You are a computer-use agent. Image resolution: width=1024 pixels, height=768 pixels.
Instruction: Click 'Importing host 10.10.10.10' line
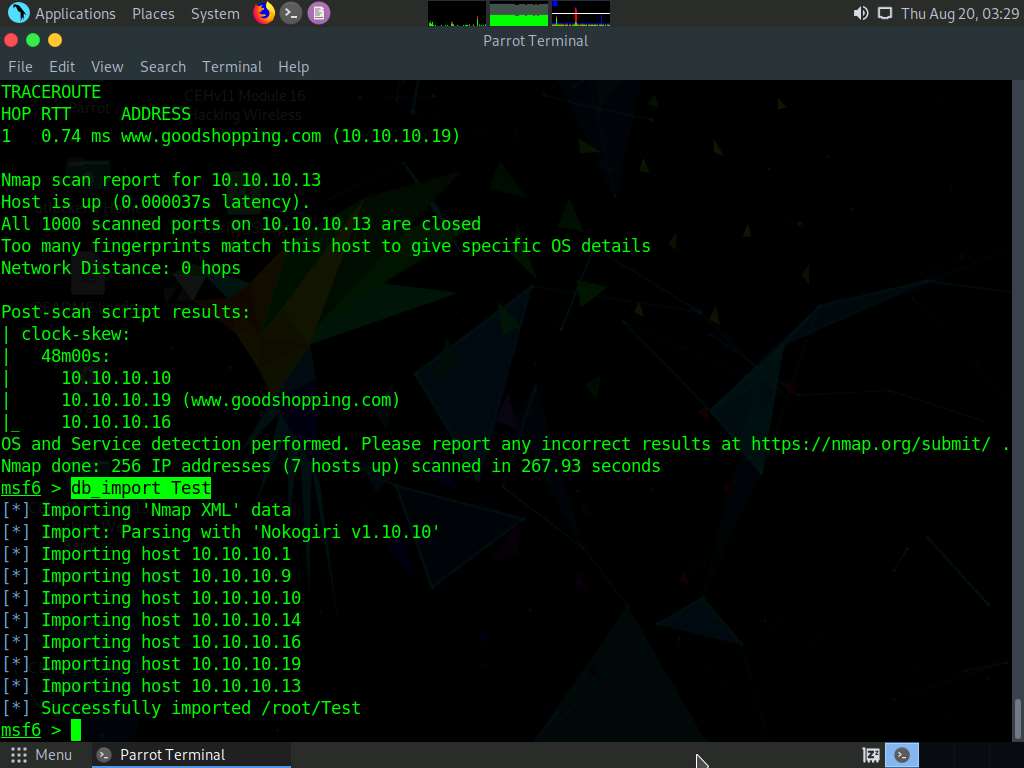click(x=151, y=598)
